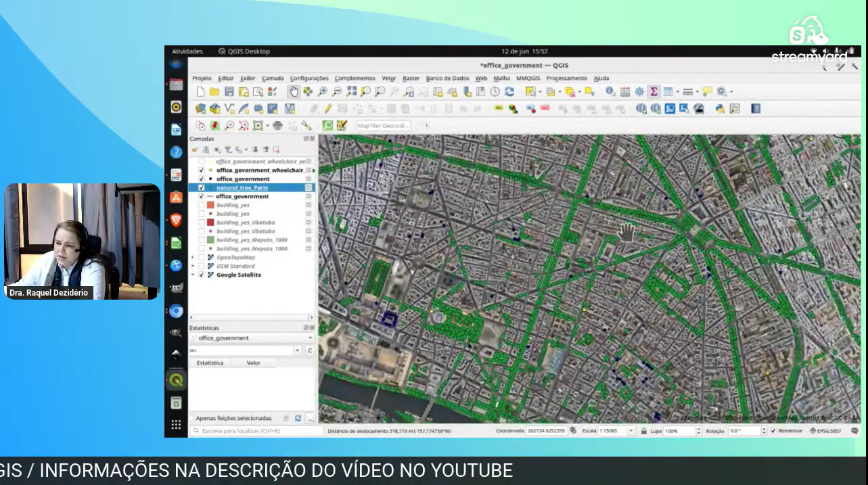This screenshot has height=485, width=868.
Task: Open the Camada menu
Action: (x=272, y=79)
